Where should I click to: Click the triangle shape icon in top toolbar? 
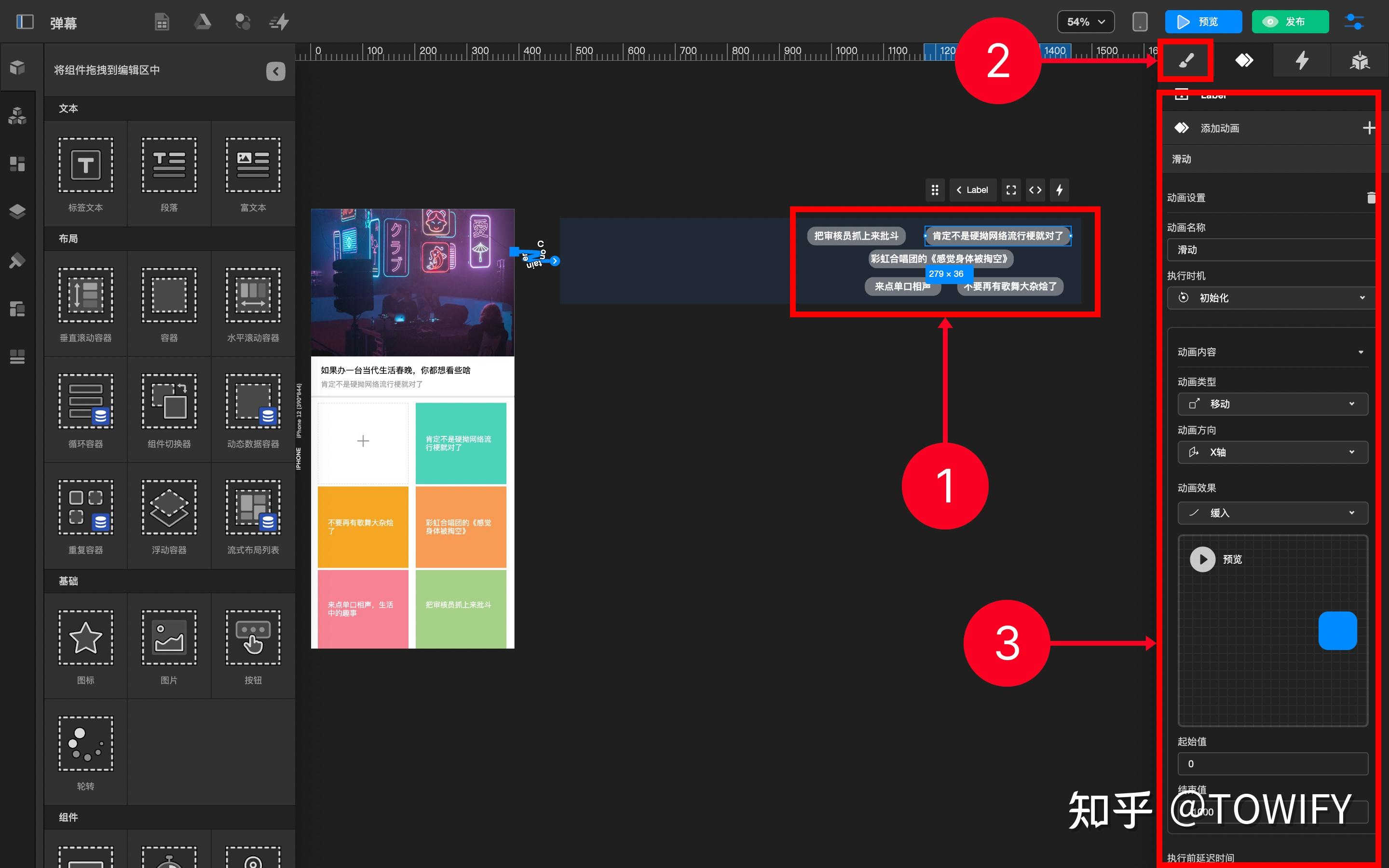pyautogui.click(x=202, y=22)
